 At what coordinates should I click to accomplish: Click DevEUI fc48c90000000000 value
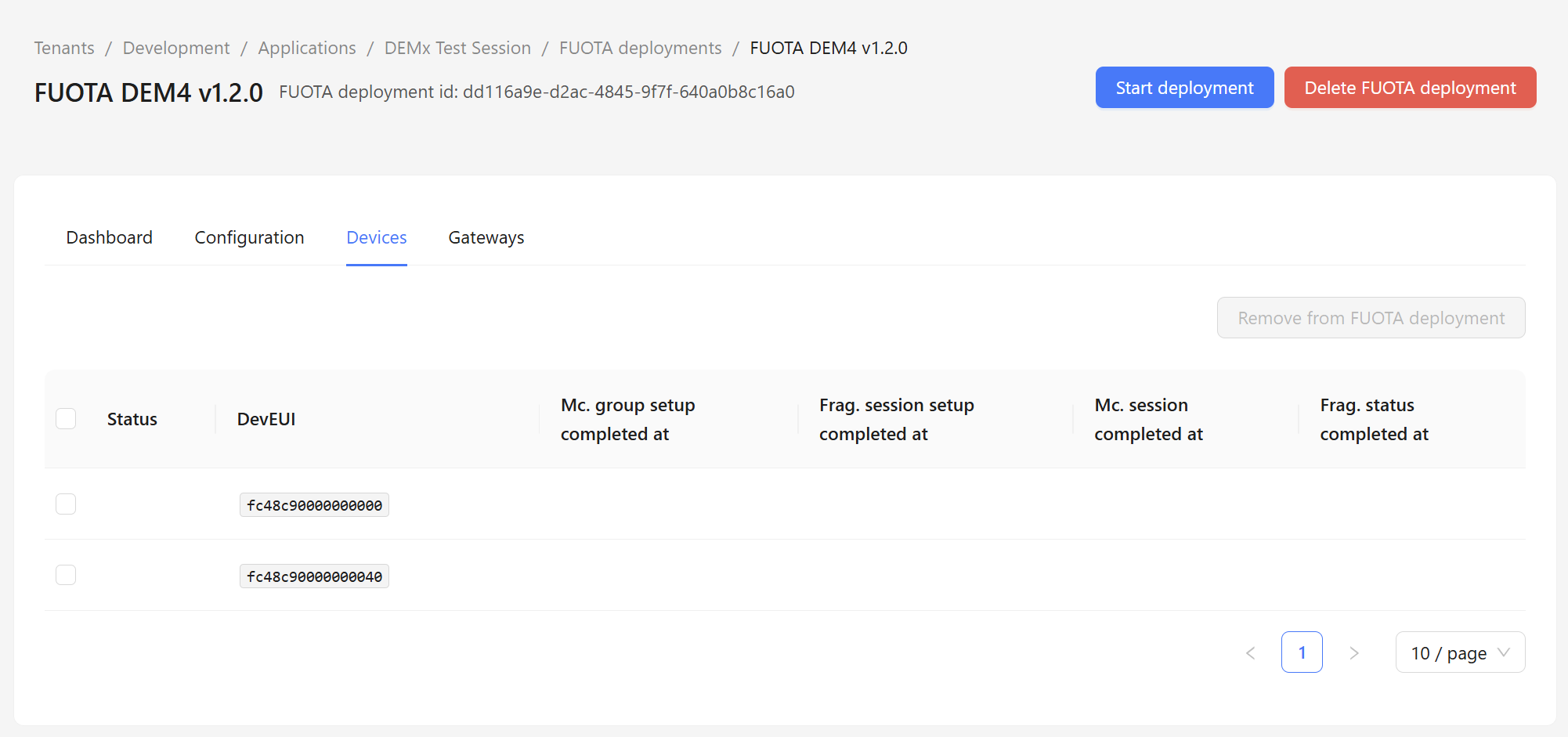(x=314, y=505)
